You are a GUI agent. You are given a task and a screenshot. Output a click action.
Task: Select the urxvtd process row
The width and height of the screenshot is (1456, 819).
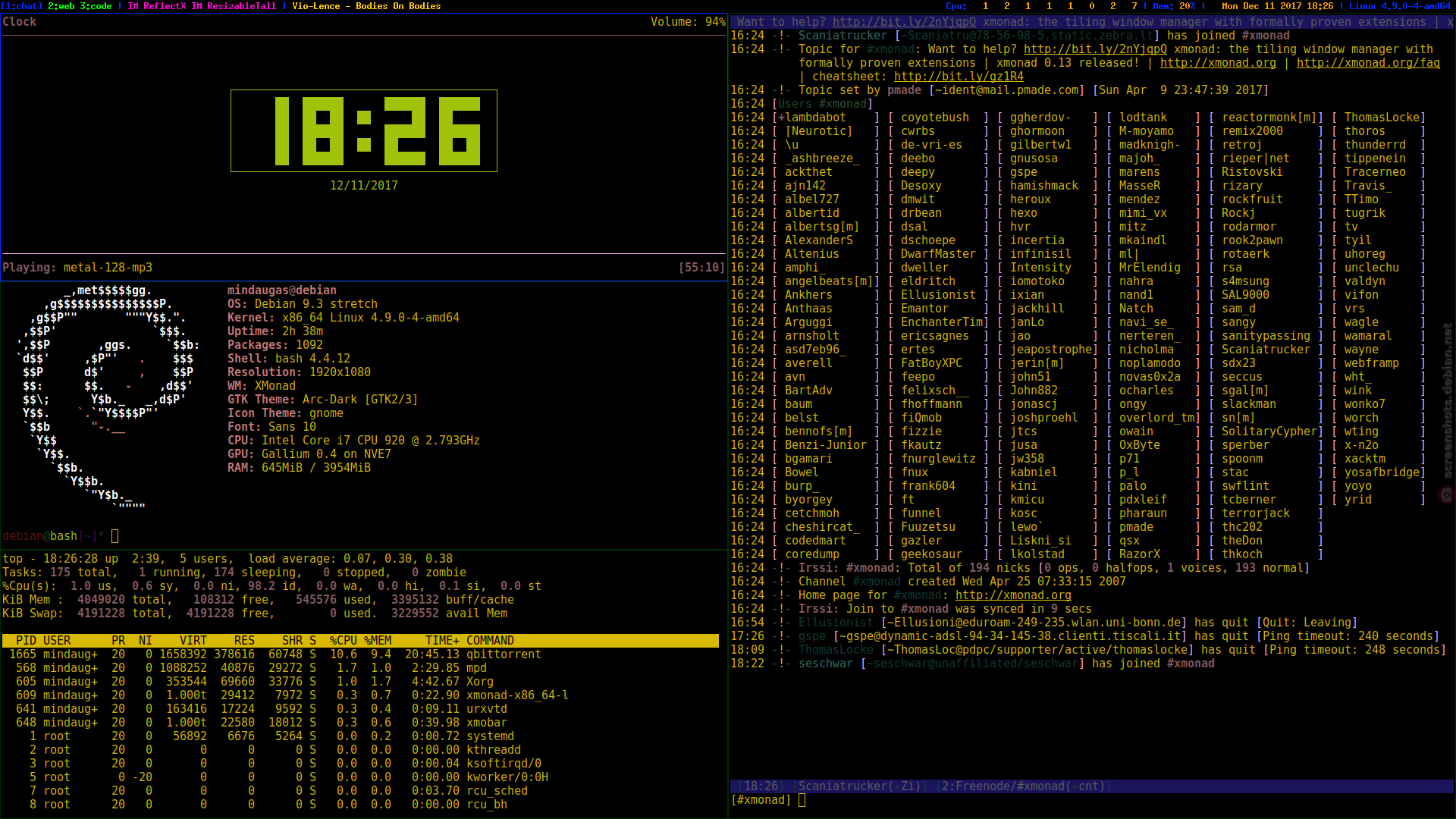click(x=360, y=709)
